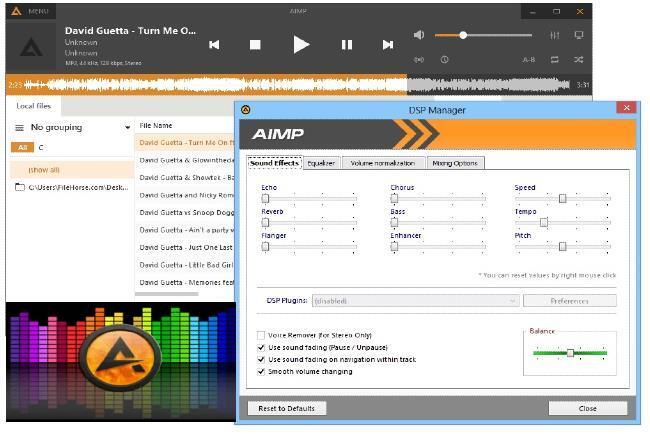
Task: Play the current track
Action: (x=301, y=44)
